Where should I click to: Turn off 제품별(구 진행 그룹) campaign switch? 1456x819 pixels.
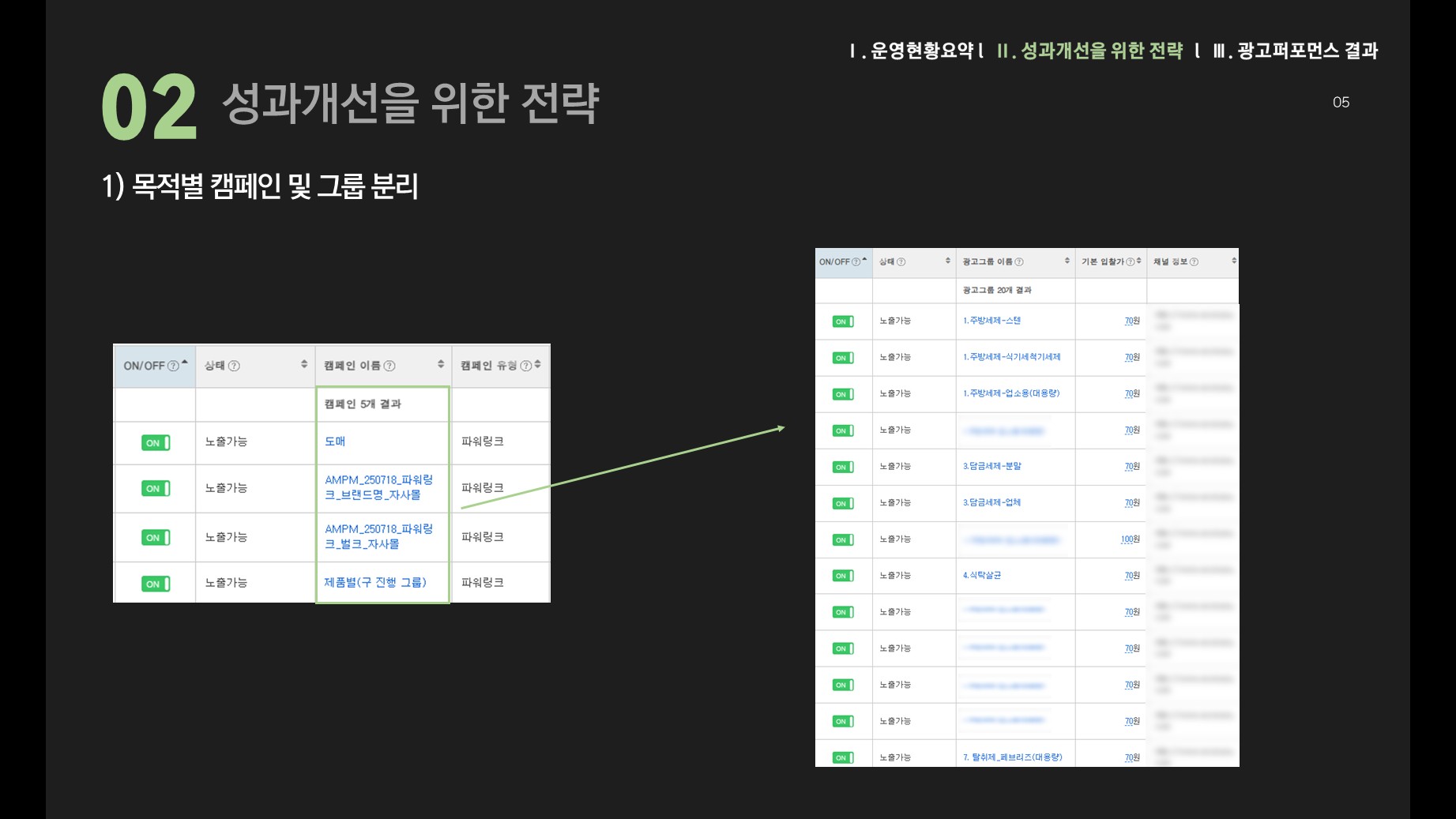point(156,584)
